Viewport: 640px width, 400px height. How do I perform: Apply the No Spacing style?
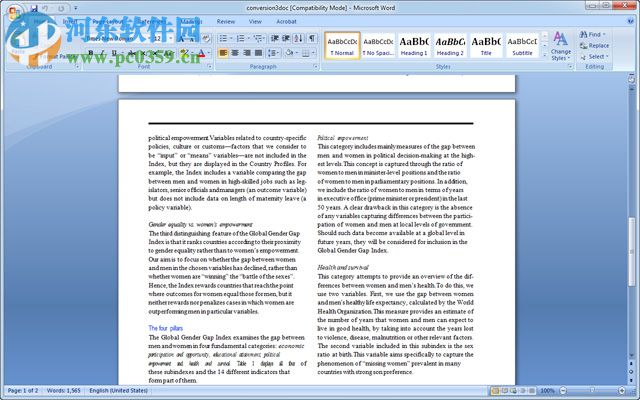coord(378,45)
